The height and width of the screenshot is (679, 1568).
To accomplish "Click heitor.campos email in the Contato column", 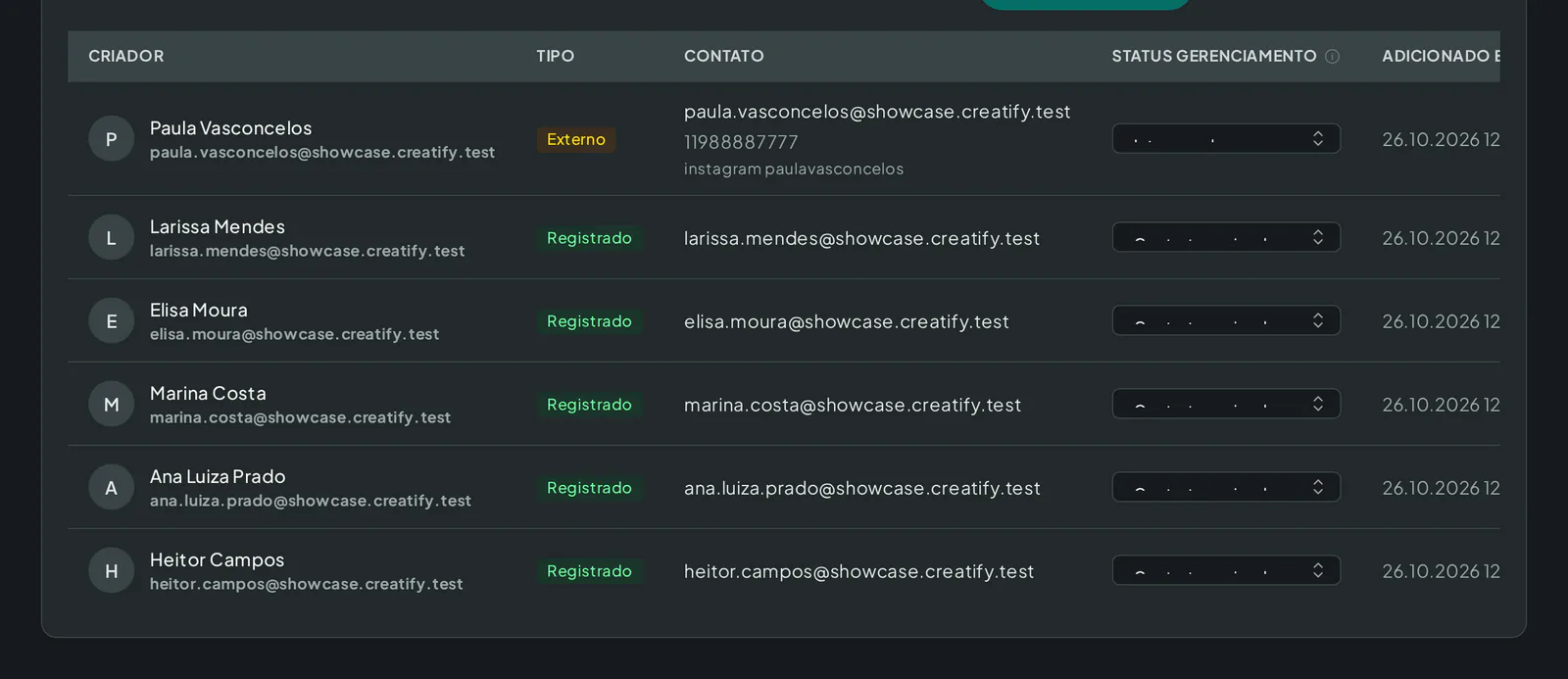I will pos(859,571).
